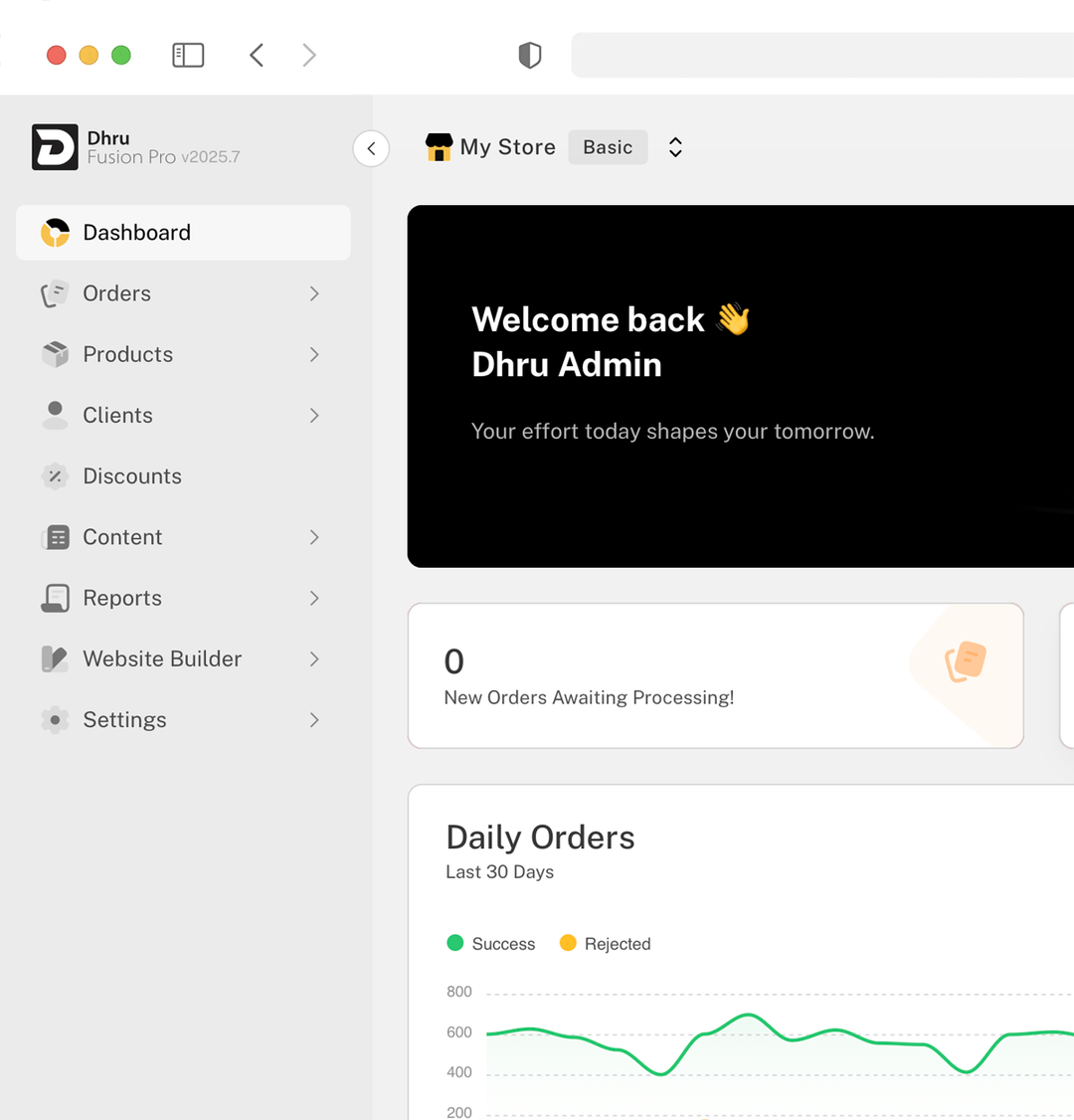Expand the Reports section chevron
Image resolution: width=1074 pixels, height=1120 pixels.
tap(313, 598)
